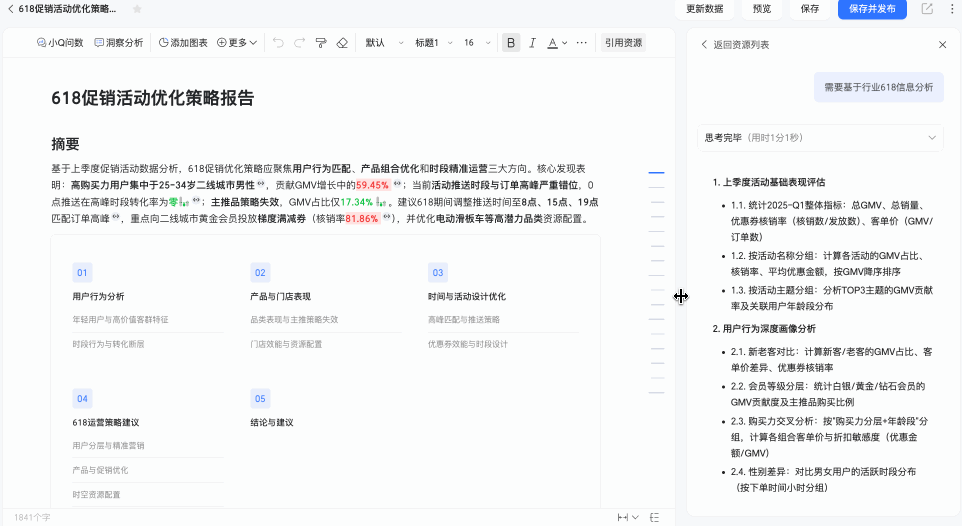Screen dimensions: 962x526
Task: Click the 预览 button
Action: (x=761, y=9)
